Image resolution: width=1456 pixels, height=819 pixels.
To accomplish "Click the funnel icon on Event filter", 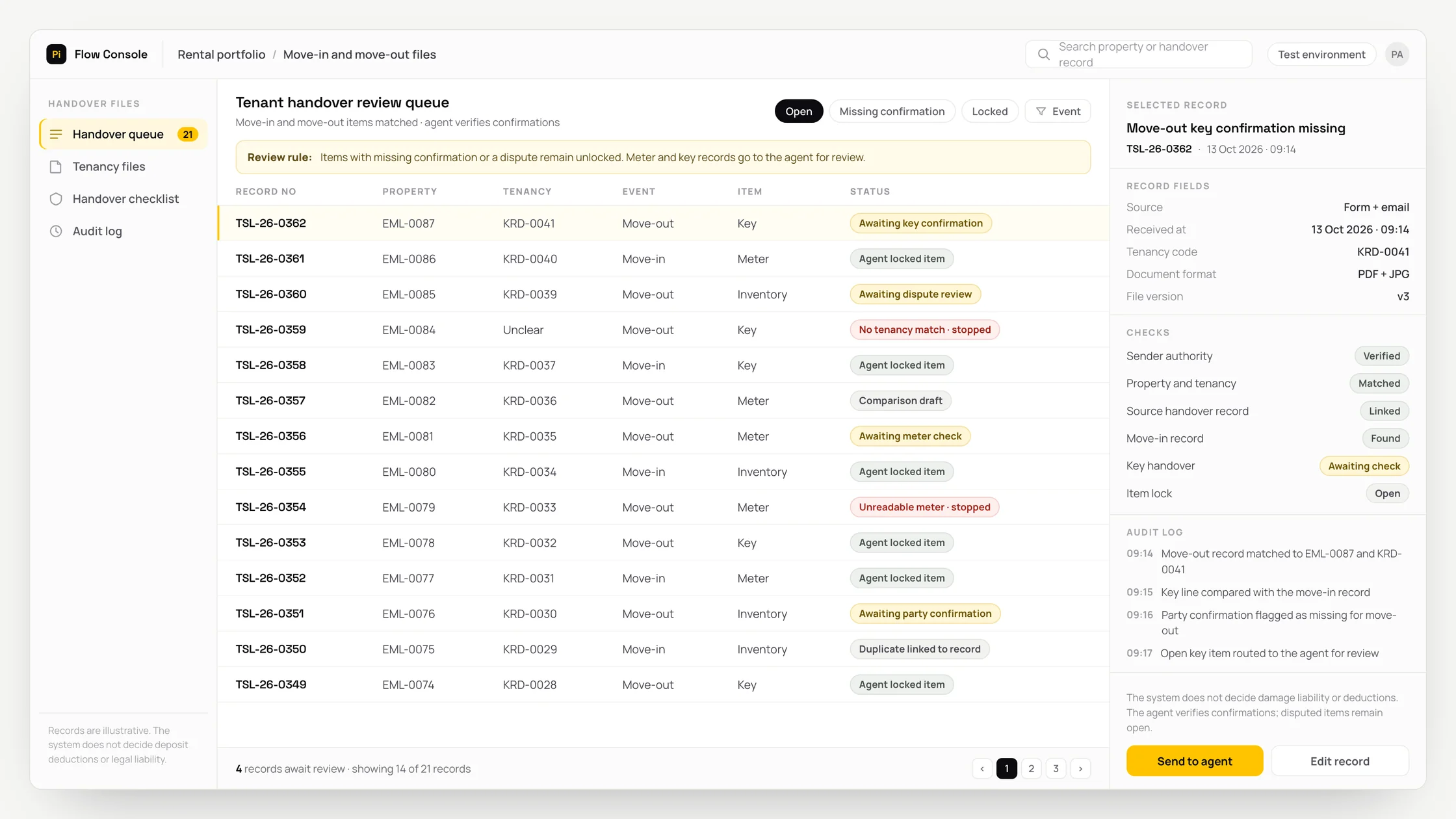I will pos(1041,112).
